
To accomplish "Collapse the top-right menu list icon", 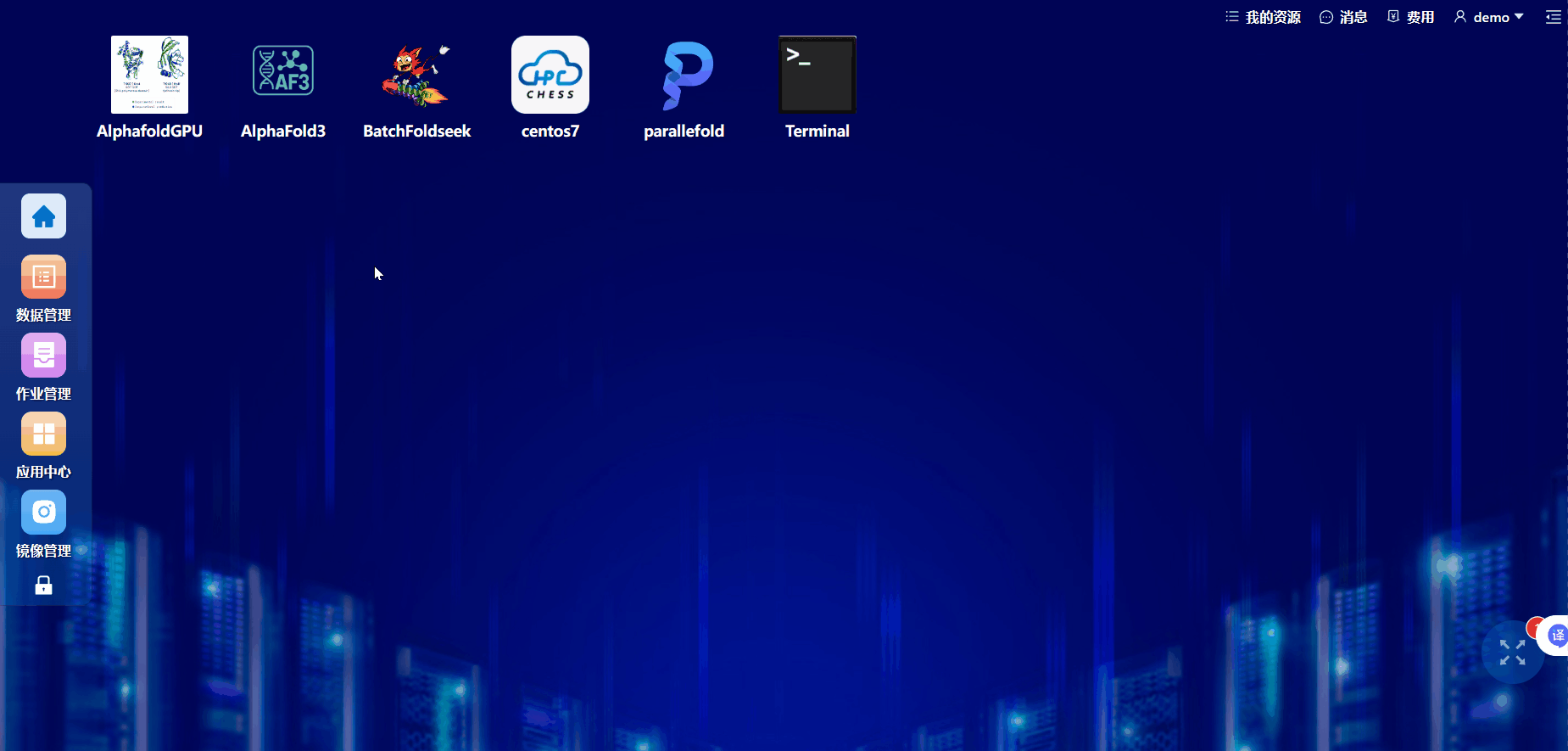I will click(x=1553, y=17).
